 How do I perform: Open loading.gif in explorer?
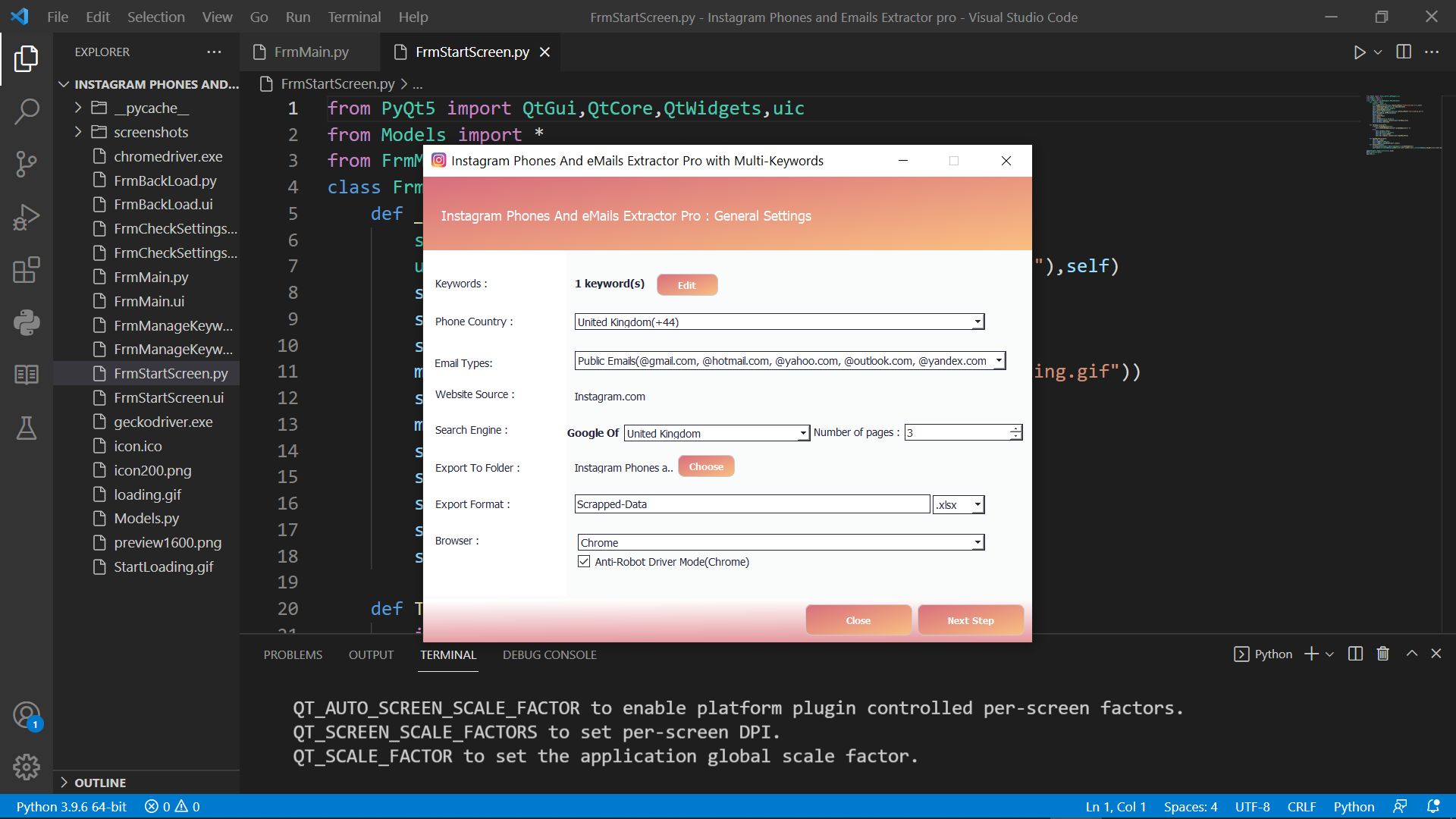point(147,494)
